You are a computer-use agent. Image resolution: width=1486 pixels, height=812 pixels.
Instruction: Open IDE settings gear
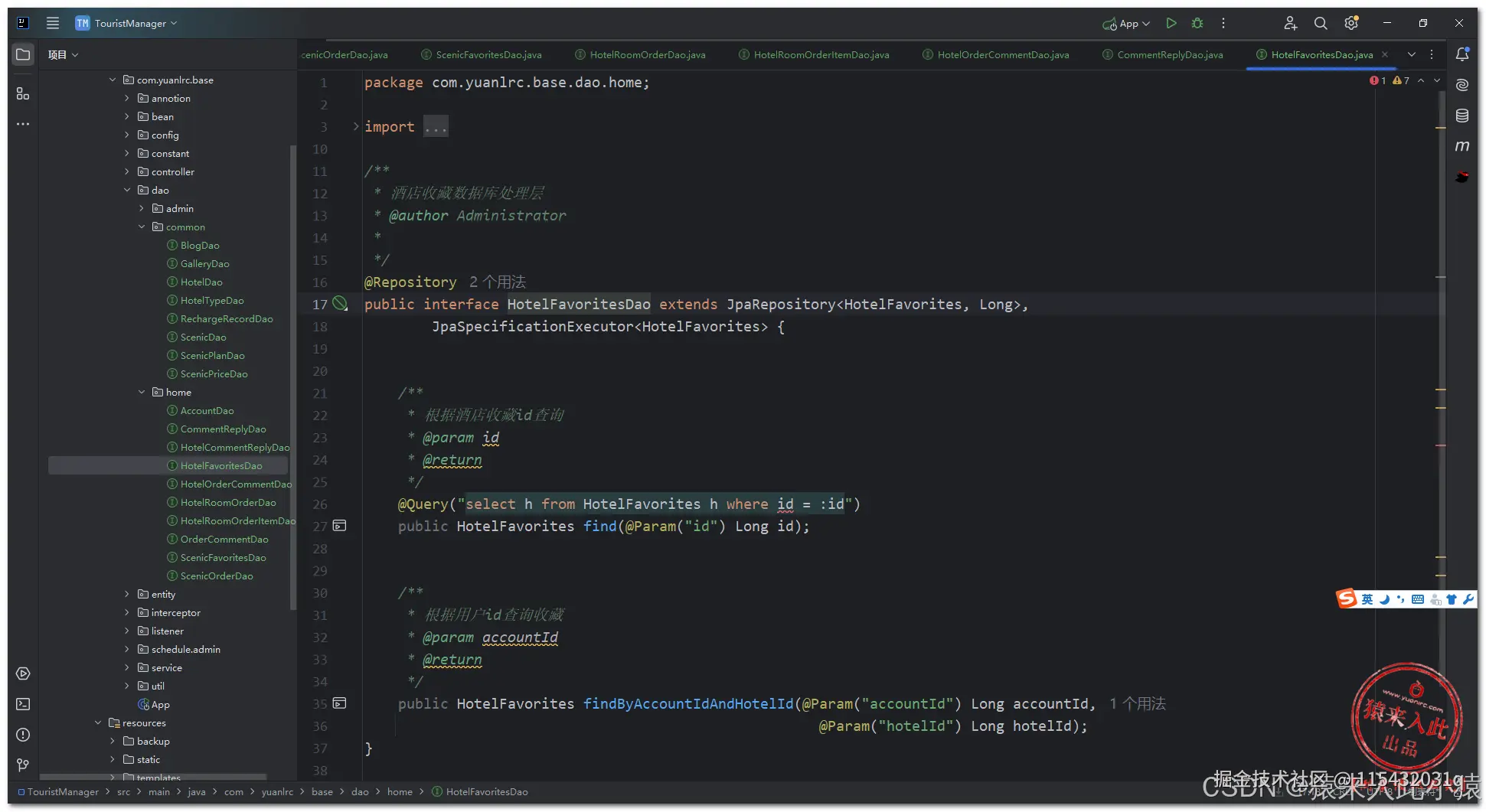coord(1352,23)
